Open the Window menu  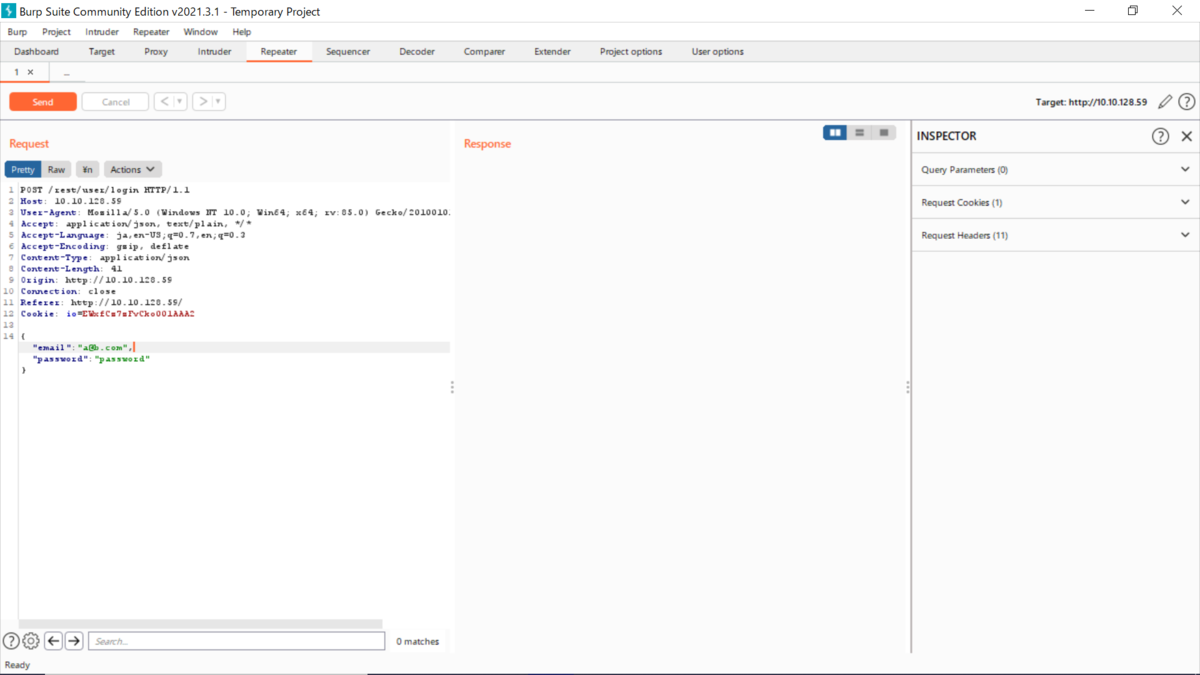[200, 32]
